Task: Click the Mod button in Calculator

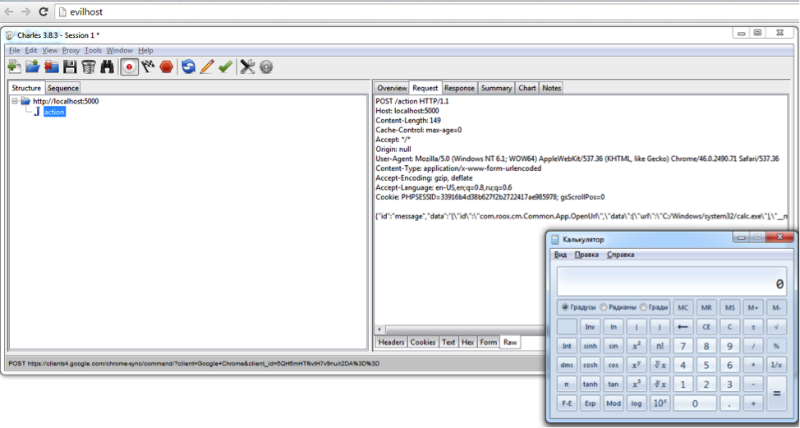Action: pyautogui.click(x=613, y=403)
